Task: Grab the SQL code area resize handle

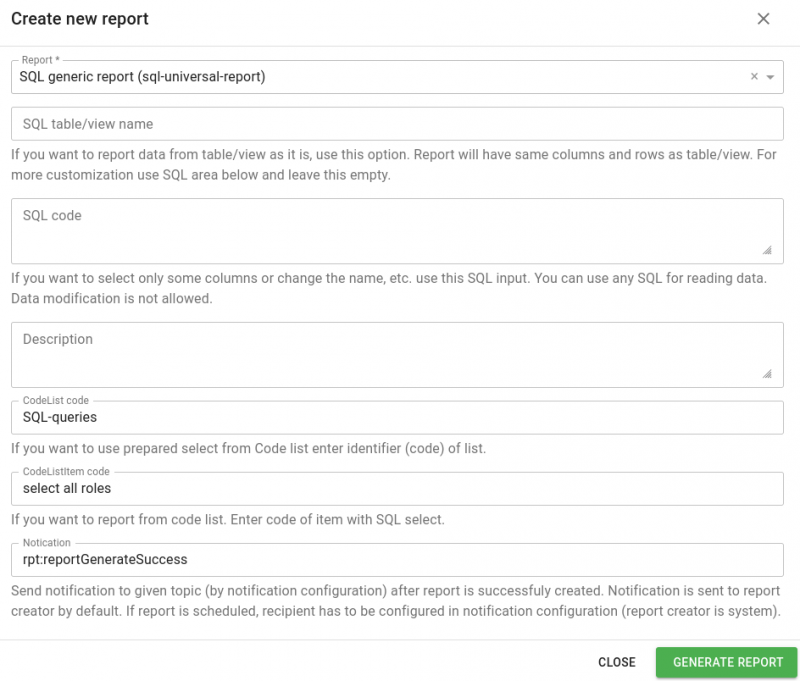Action: coord(767,250)
